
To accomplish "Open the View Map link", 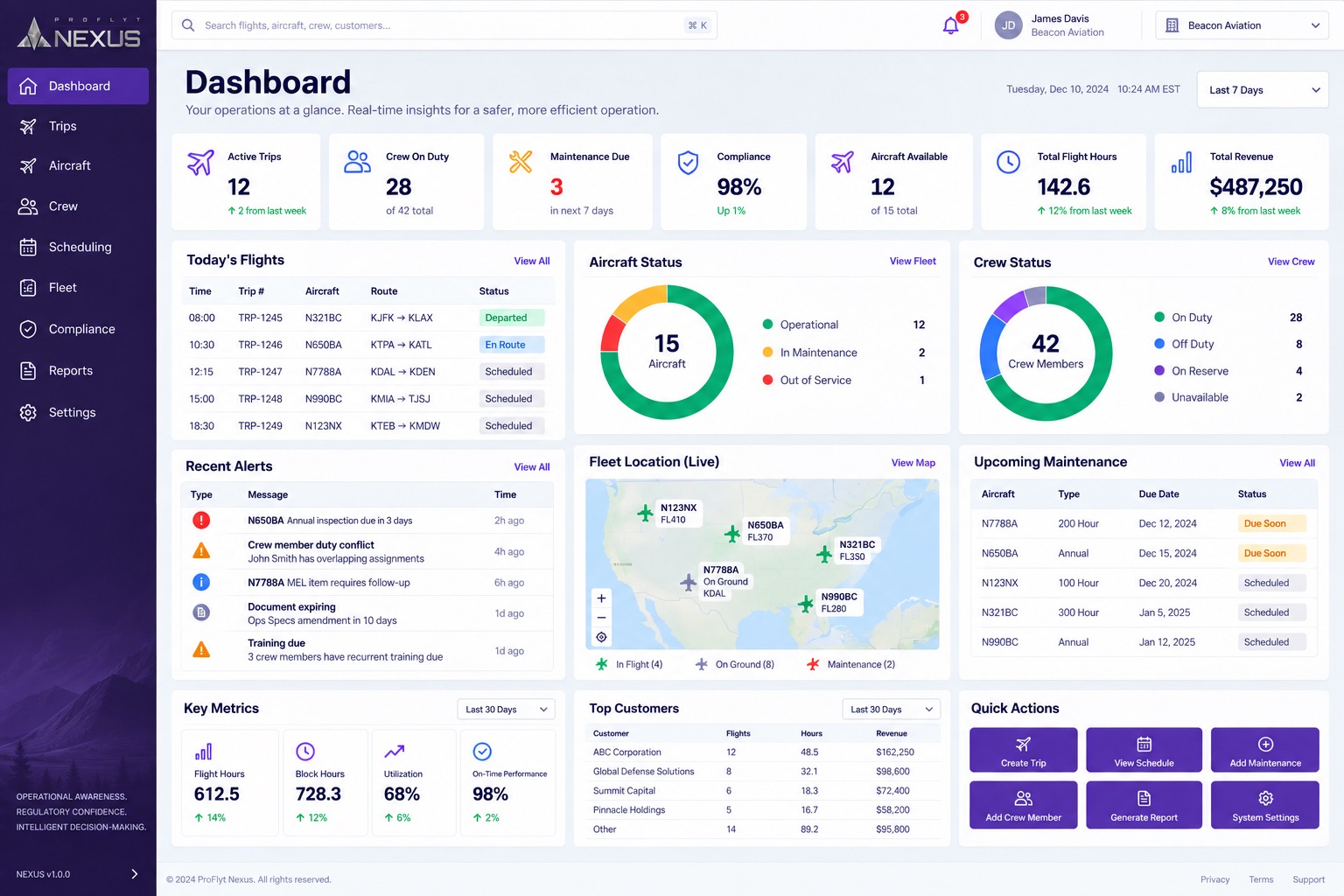I will click(913, 463).
